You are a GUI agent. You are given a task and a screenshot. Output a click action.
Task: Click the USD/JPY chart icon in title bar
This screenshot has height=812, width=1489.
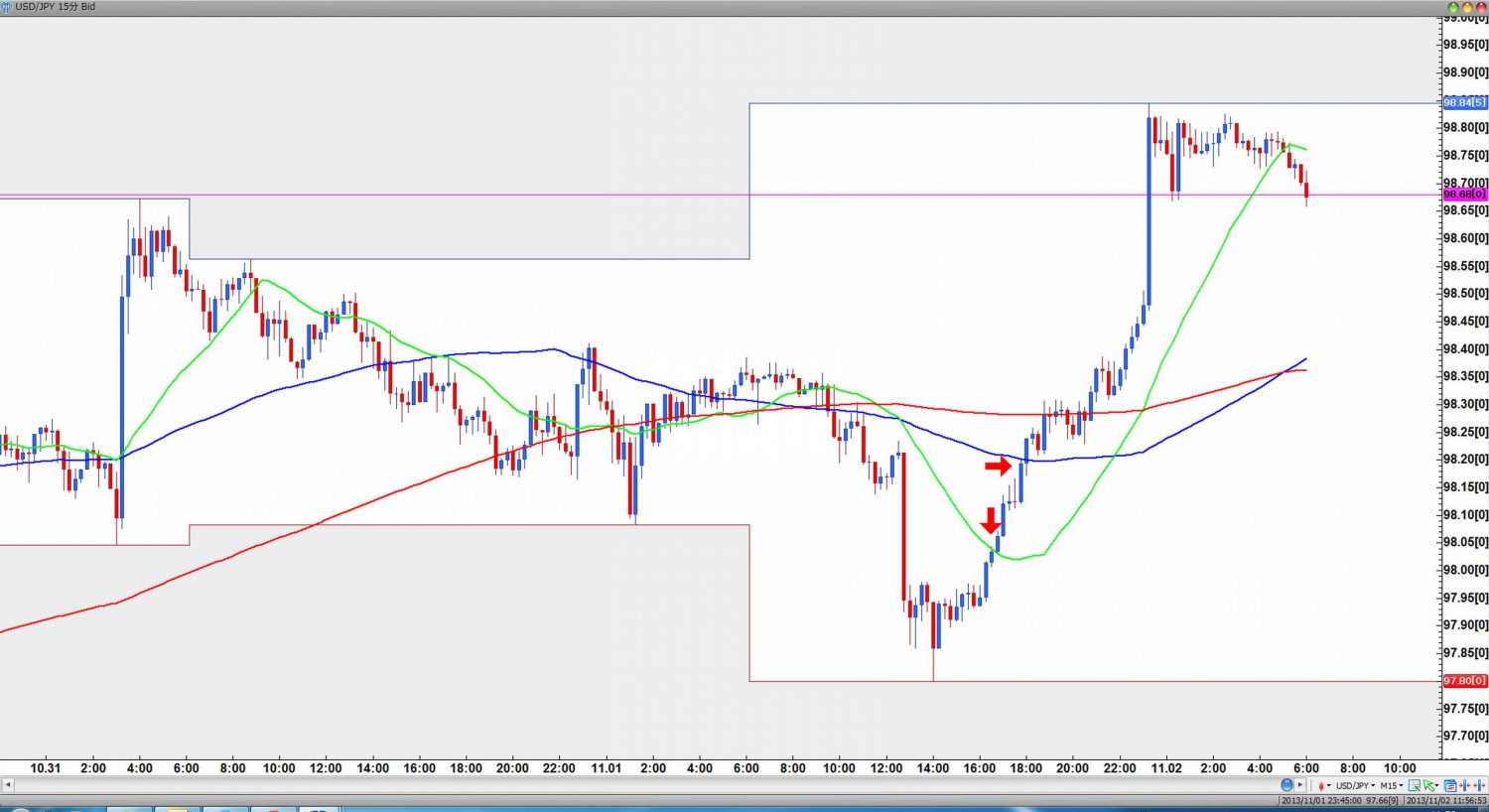pos(7,7)
